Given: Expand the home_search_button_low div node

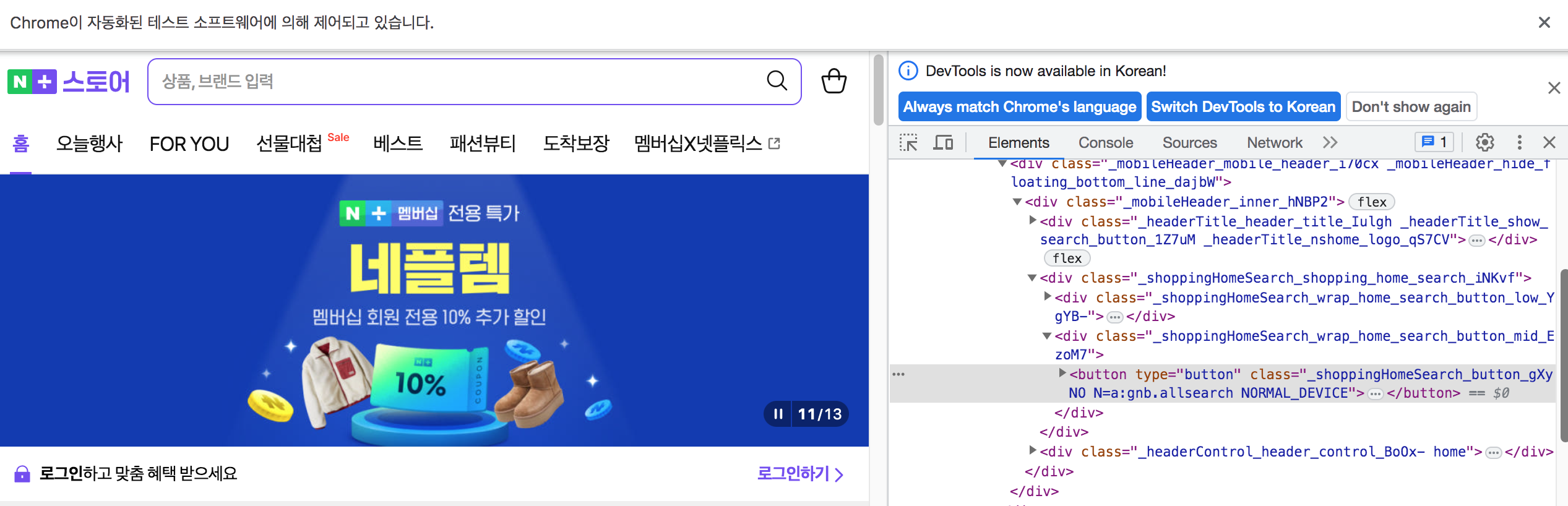Looking at the screenshot, I should 1047,296.
